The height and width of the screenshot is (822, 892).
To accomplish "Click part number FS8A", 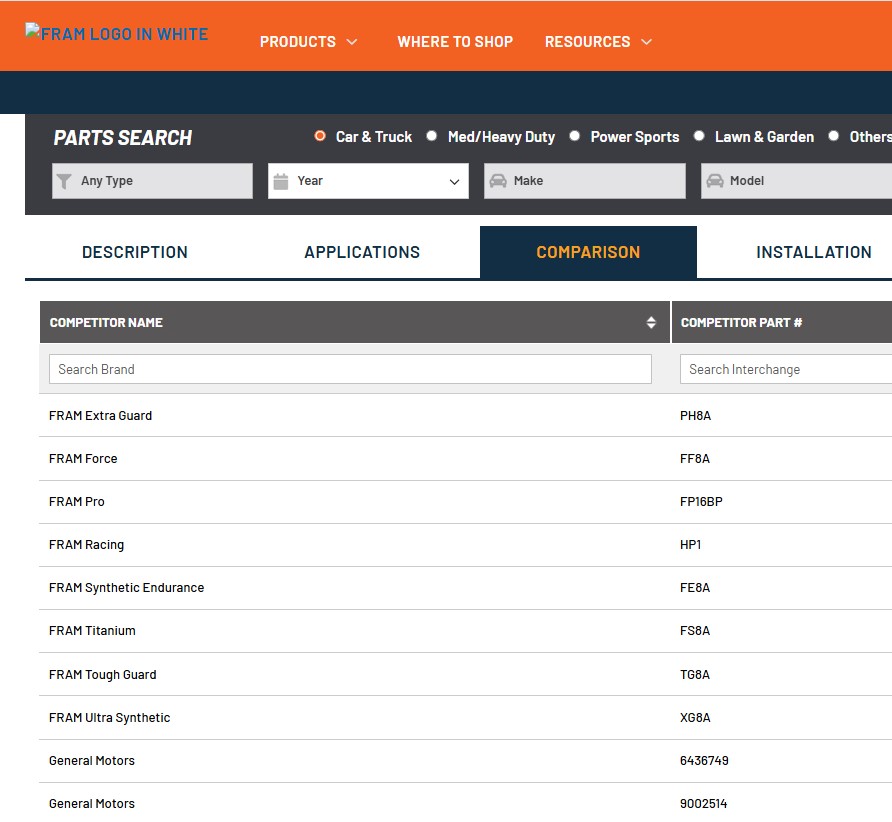I will pos(695,630).
